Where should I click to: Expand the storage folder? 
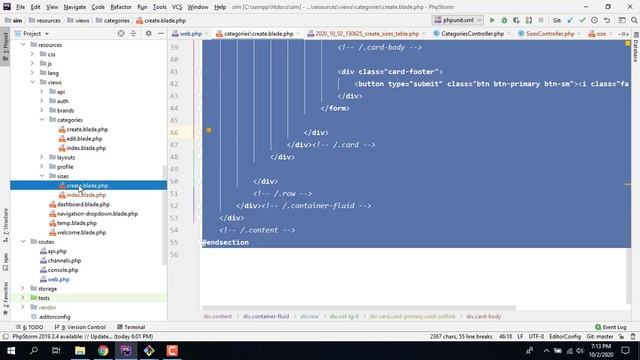pos(23,289)
